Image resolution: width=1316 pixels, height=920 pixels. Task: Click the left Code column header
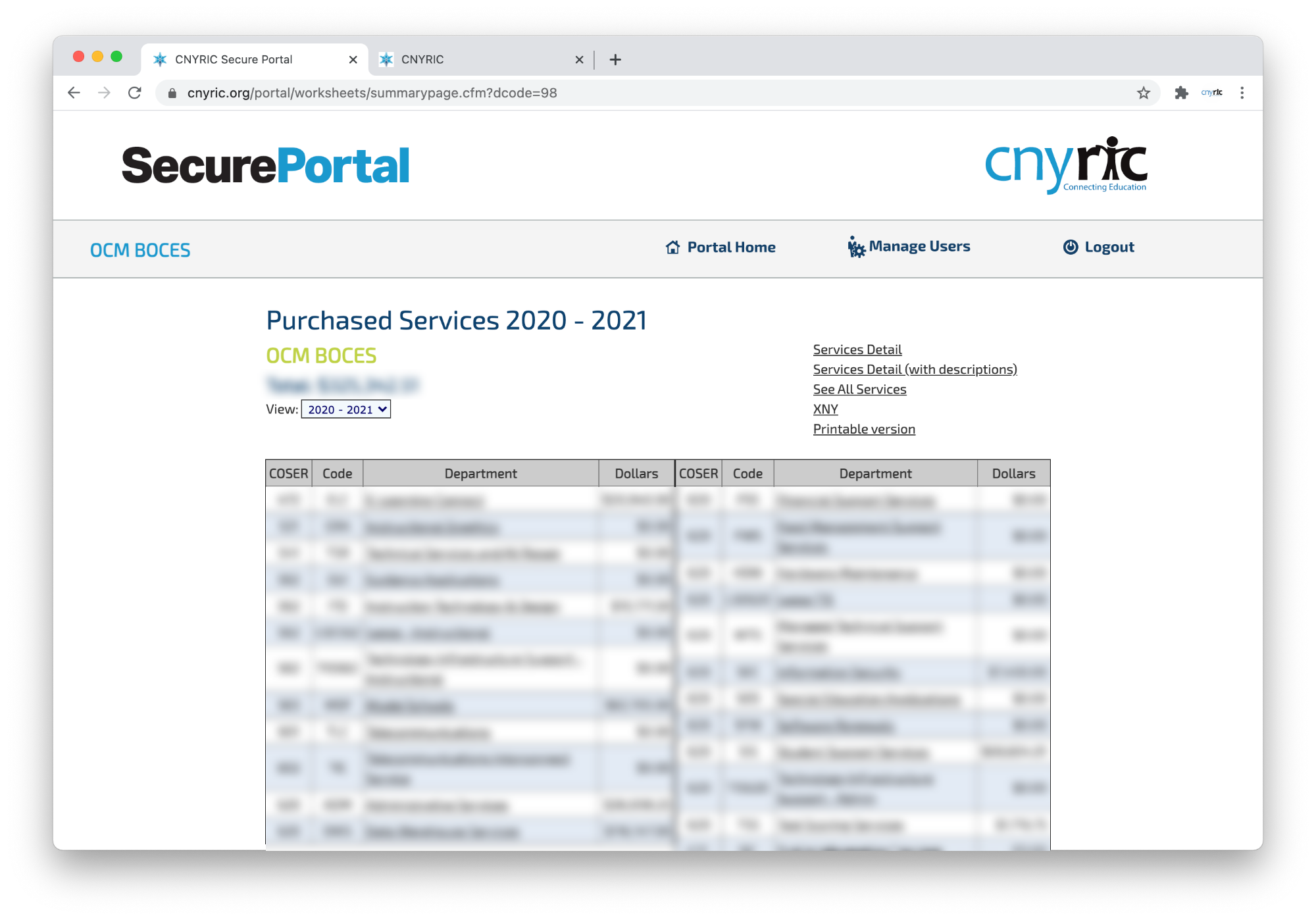click(338, 473)
